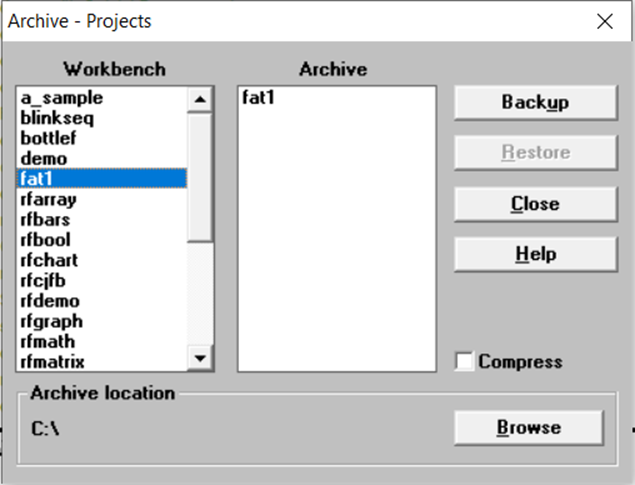This screenshot has height=485, width=635.
Task: Open the Help dialog button
Action: pos(536,254)
